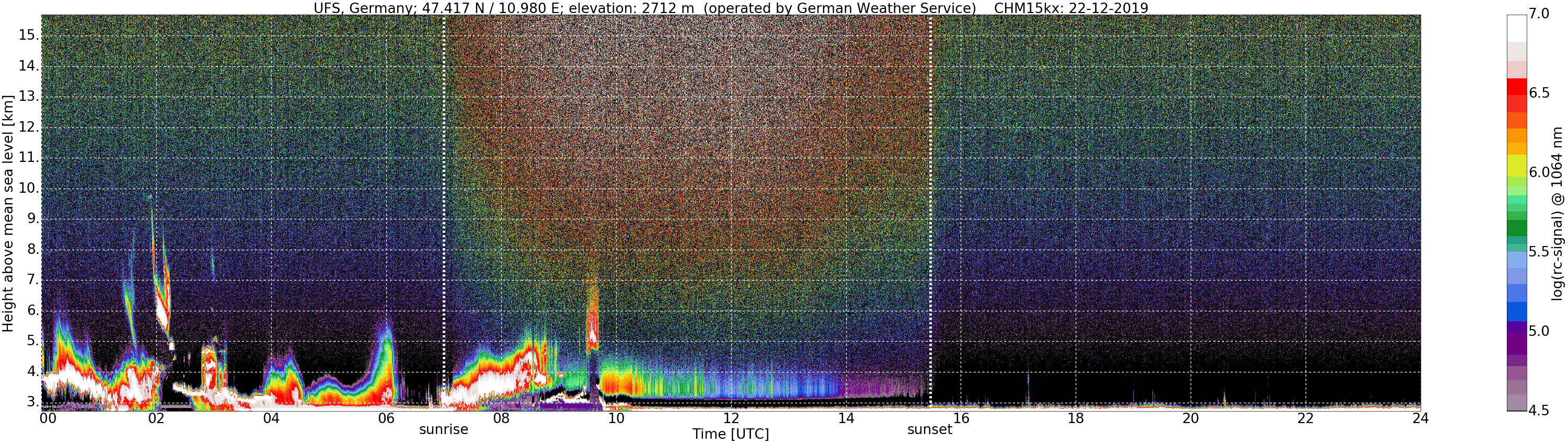Screen dimensions: 1568x444
Task: Click the '10.' height axis tick
Action: (29, 188)
